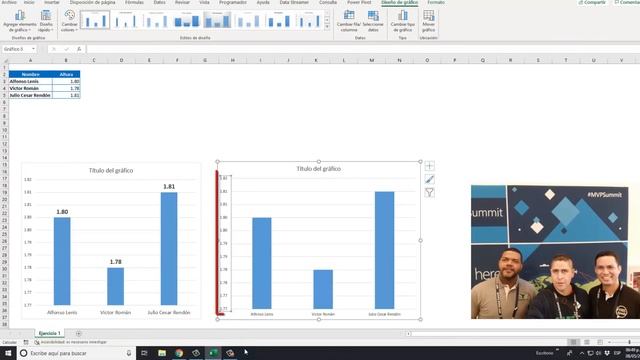Apply the seventh chart style thumbnail
This screenshot has width=640, height=360.
point(278,20)
